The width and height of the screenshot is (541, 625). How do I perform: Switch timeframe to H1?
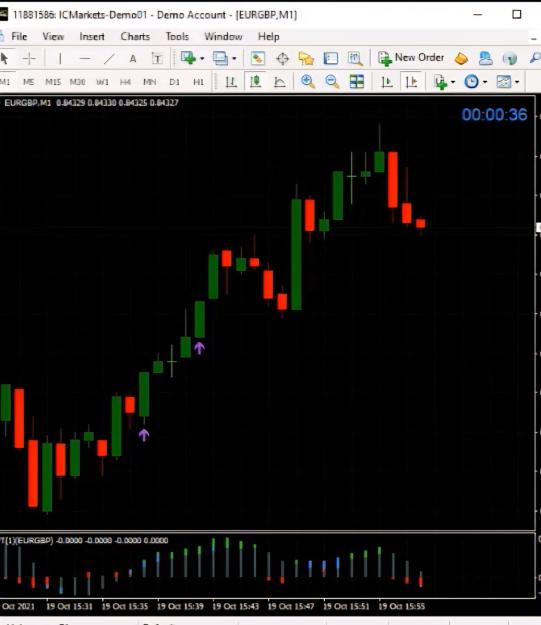click(x=198, y=82)
